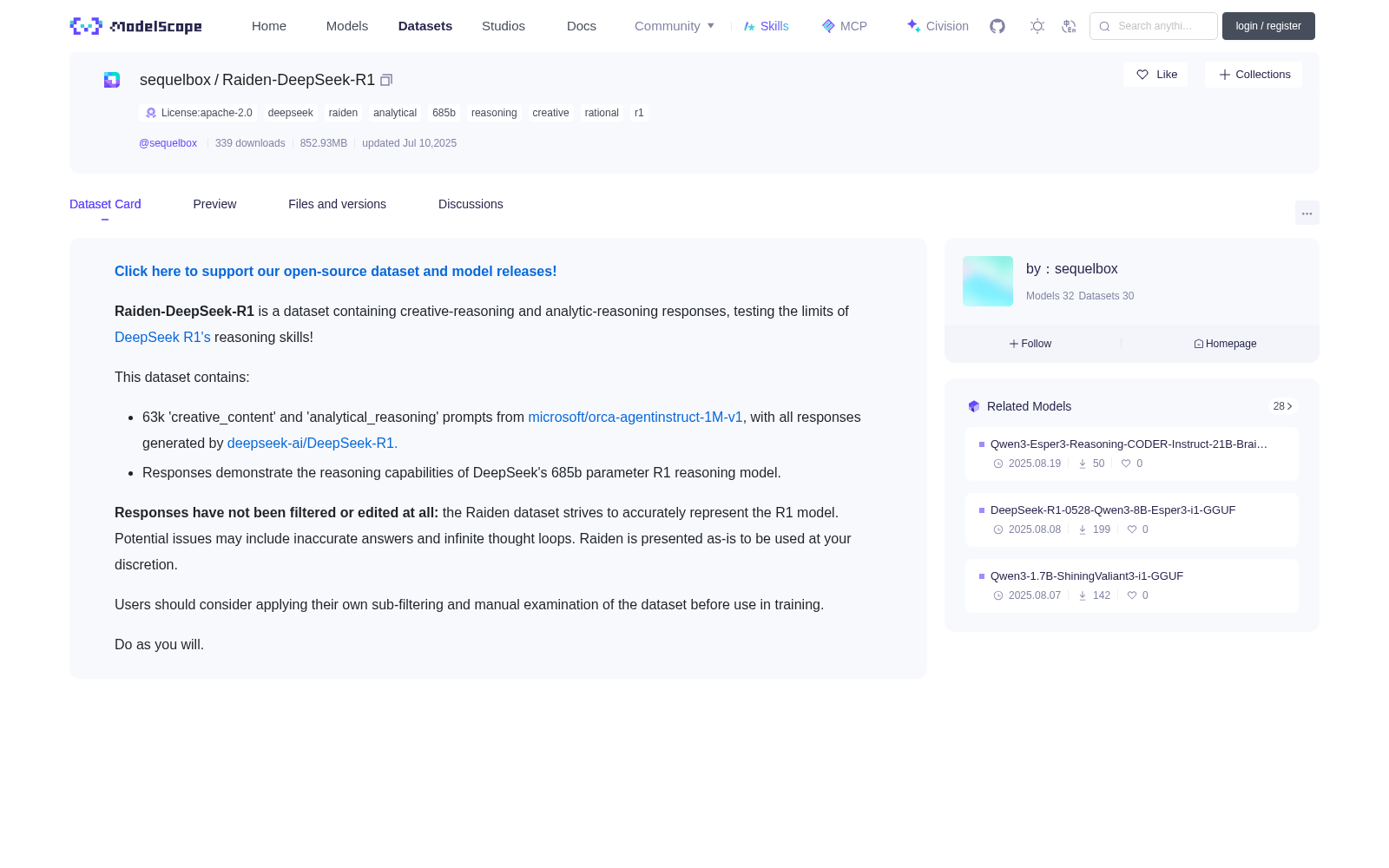The width and height of the screenshot is (1389, 868).
Task: Open the Preview tab
Action: pos(214,204)
